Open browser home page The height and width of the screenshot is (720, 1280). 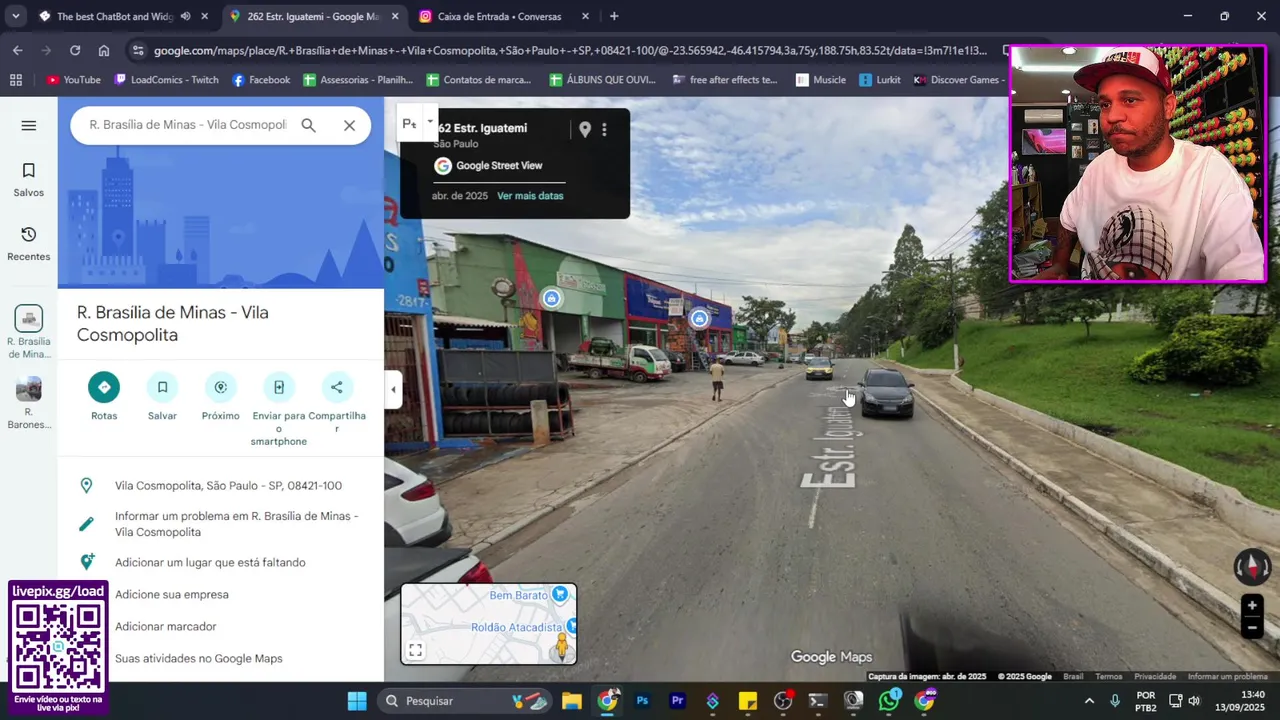point(104,50)
